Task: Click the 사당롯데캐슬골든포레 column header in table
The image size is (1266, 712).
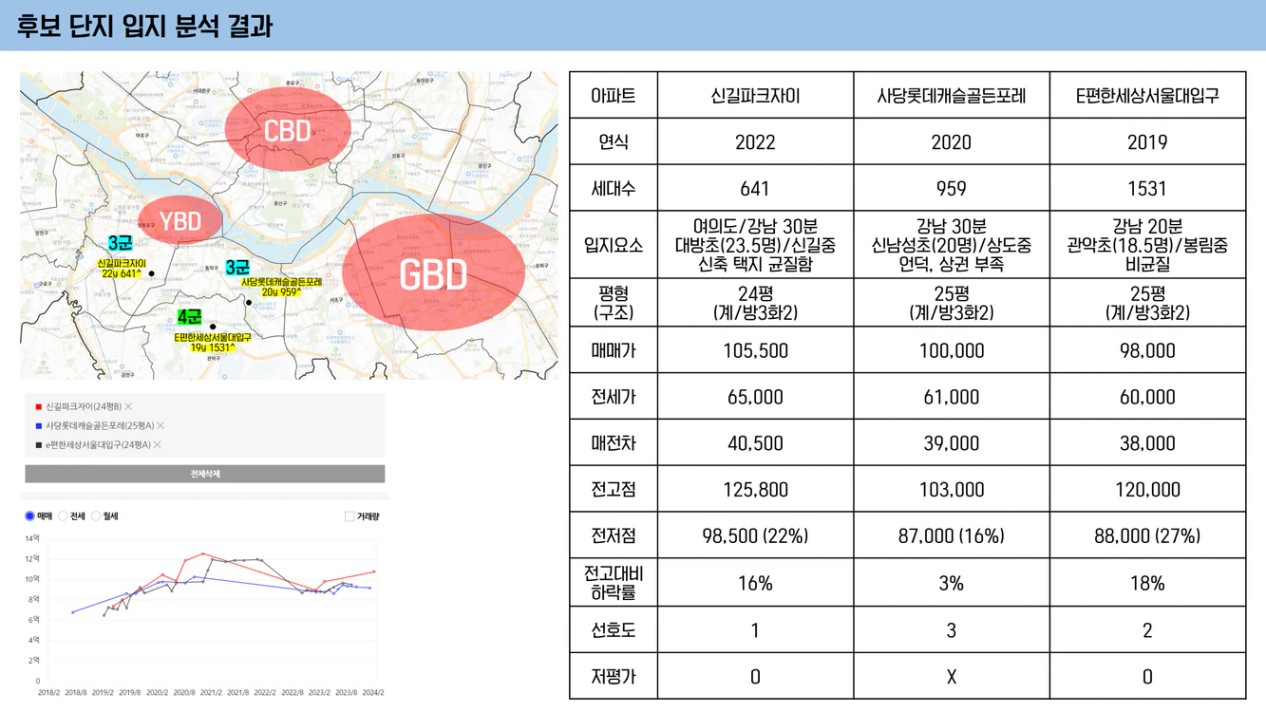Action: 951,95
